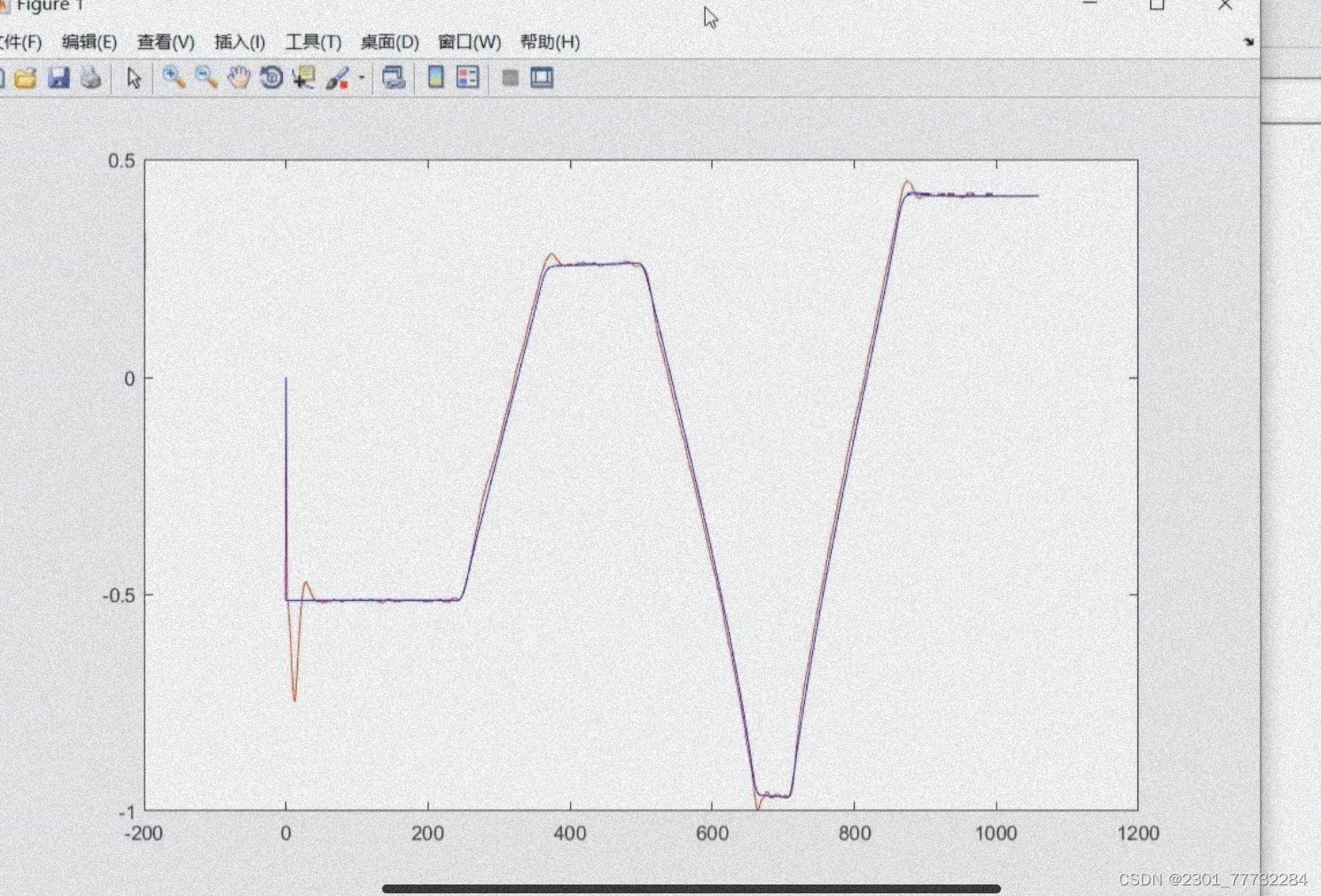Insert a colorbar using toolbar icon

(435, 78)
